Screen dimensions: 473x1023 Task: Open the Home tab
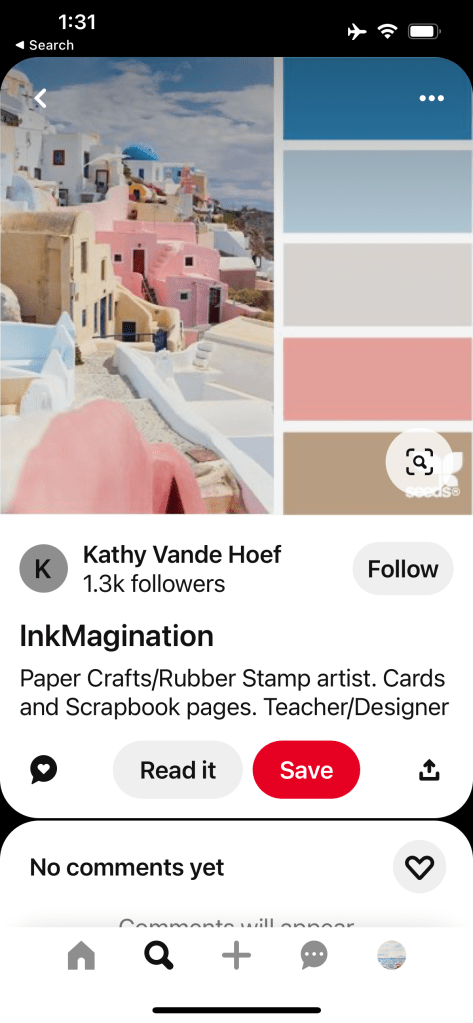[x=81, y=956]
